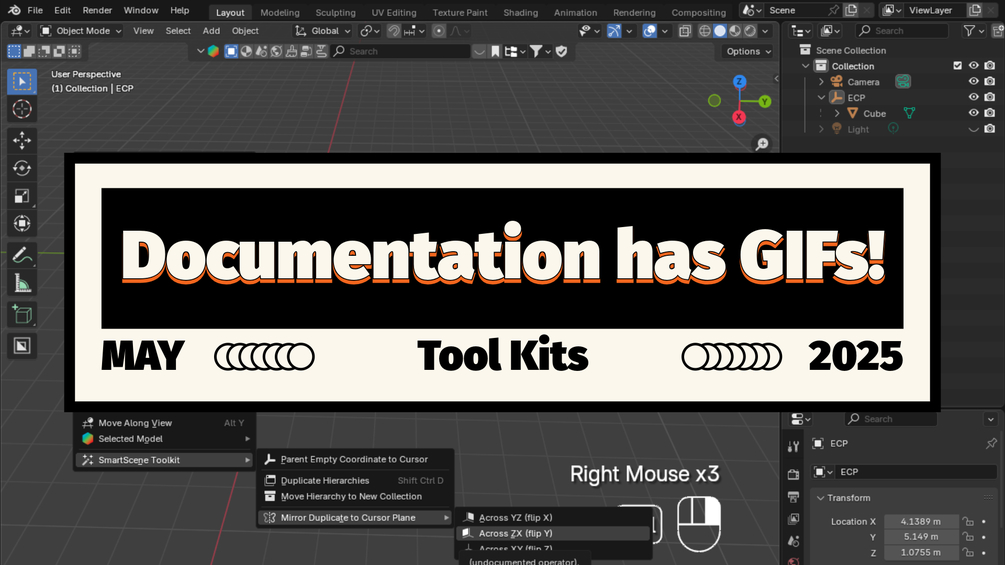Open the viewport Object menu

(245, 31)
